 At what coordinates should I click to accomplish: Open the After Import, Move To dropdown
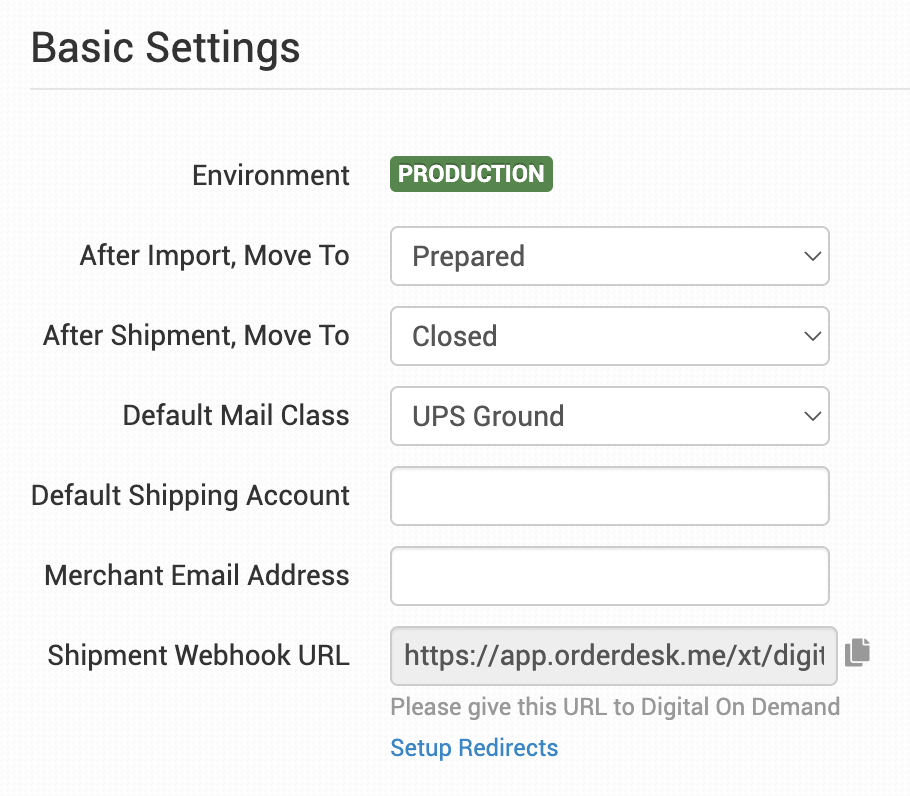pyautogui.click(x=609, y=256)
